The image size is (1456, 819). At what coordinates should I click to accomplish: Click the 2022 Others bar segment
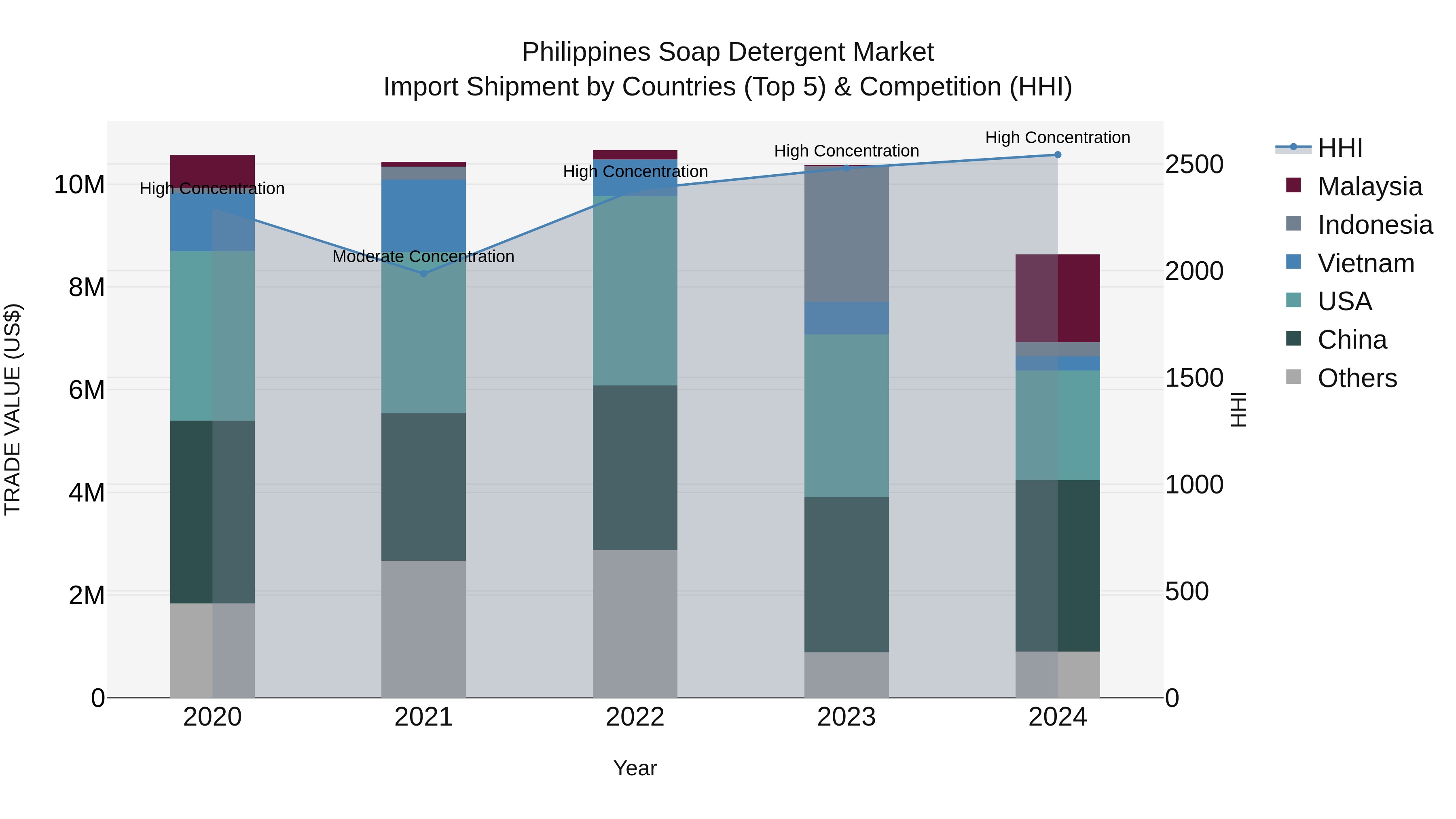(x=635, y=624)
